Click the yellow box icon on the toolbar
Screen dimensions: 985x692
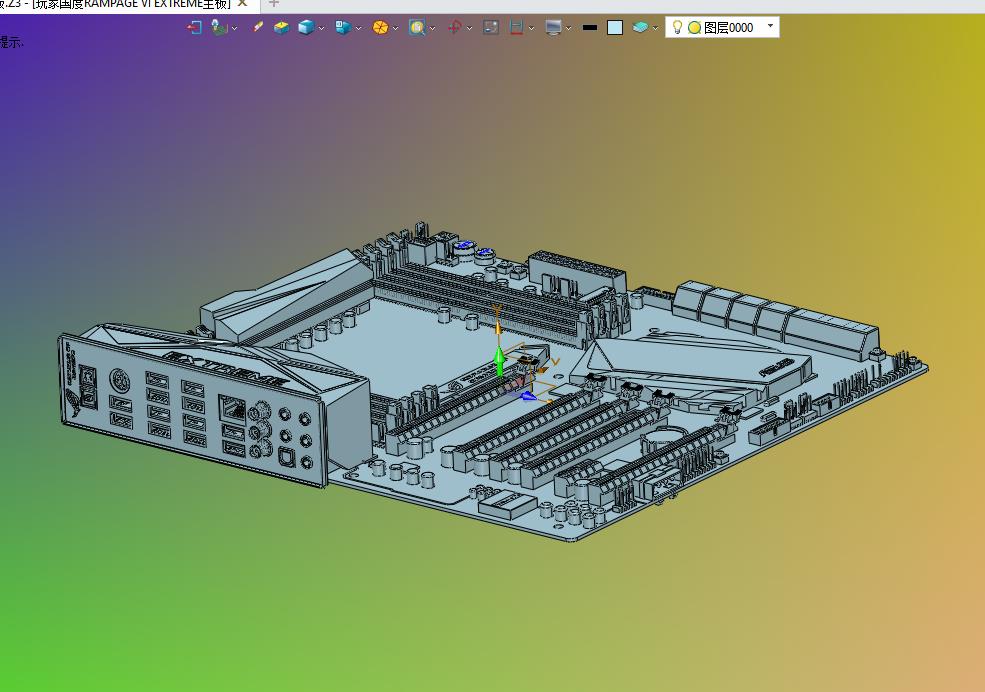(281, 28)
